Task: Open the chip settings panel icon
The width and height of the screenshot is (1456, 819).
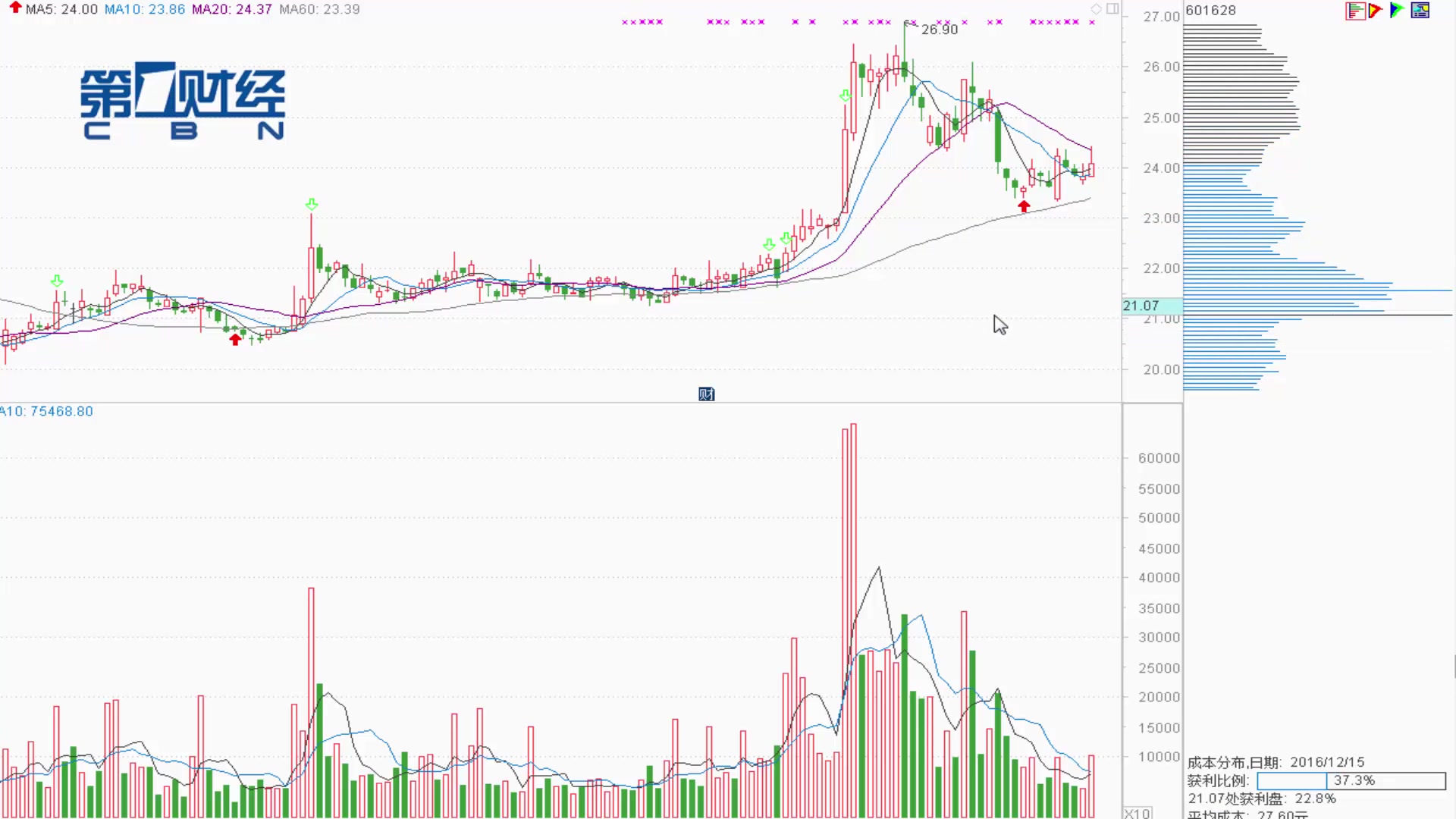Action: pos(1420,11)
